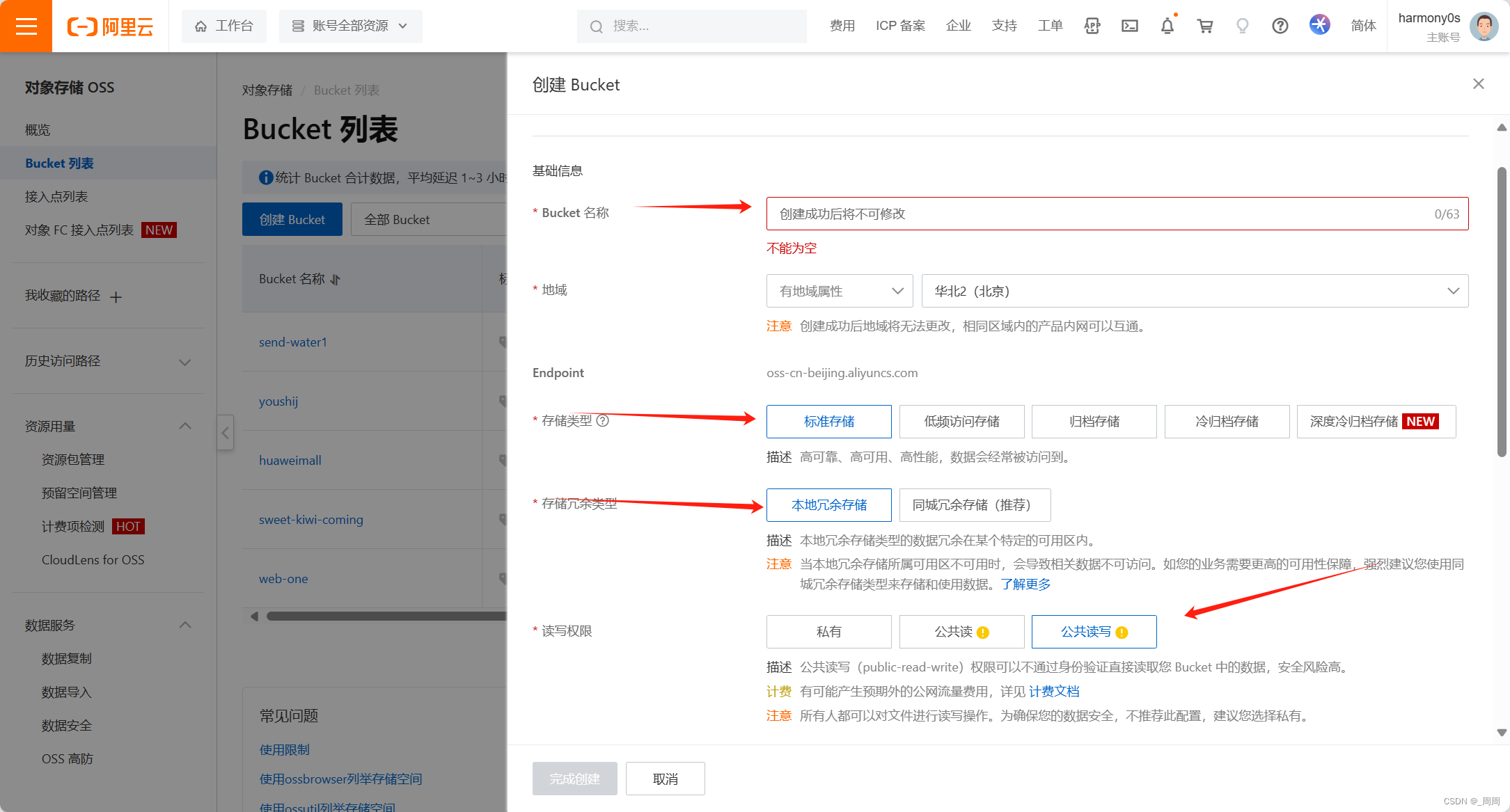Image resolution: width=1510 pixels, height=812 pixels.
Task: Select 接入点列表 in the sidebar
Action: [56, 196]
